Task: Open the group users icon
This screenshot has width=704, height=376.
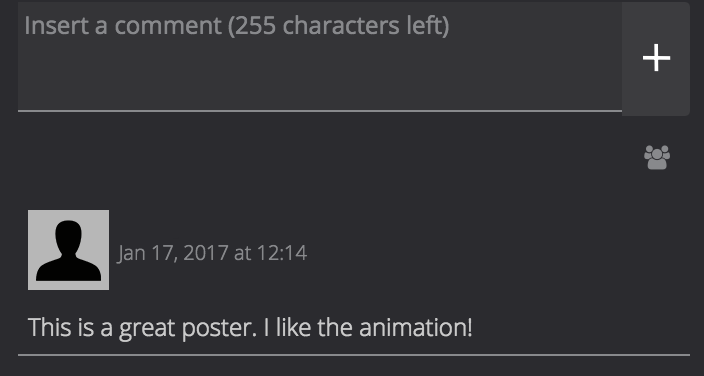Action: (x=657, y=157)
